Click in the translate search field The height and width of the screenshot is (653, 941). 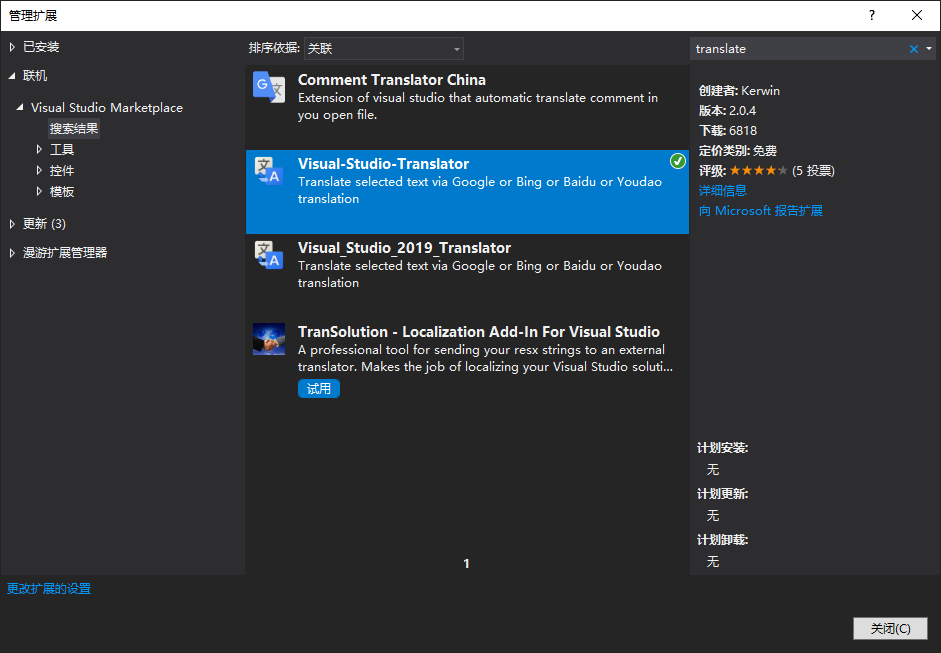[x=798, y=49]
